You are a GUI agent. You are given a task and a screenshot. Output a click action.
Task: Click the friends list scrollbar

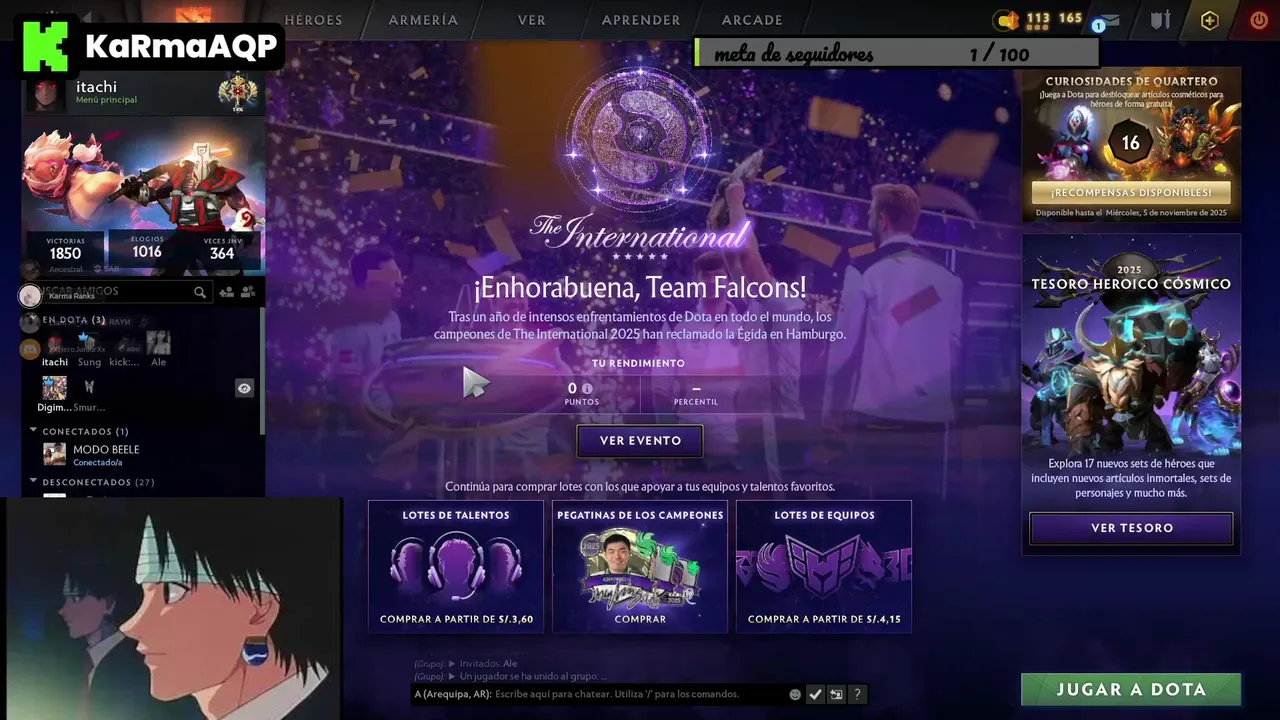click(262, 370)
